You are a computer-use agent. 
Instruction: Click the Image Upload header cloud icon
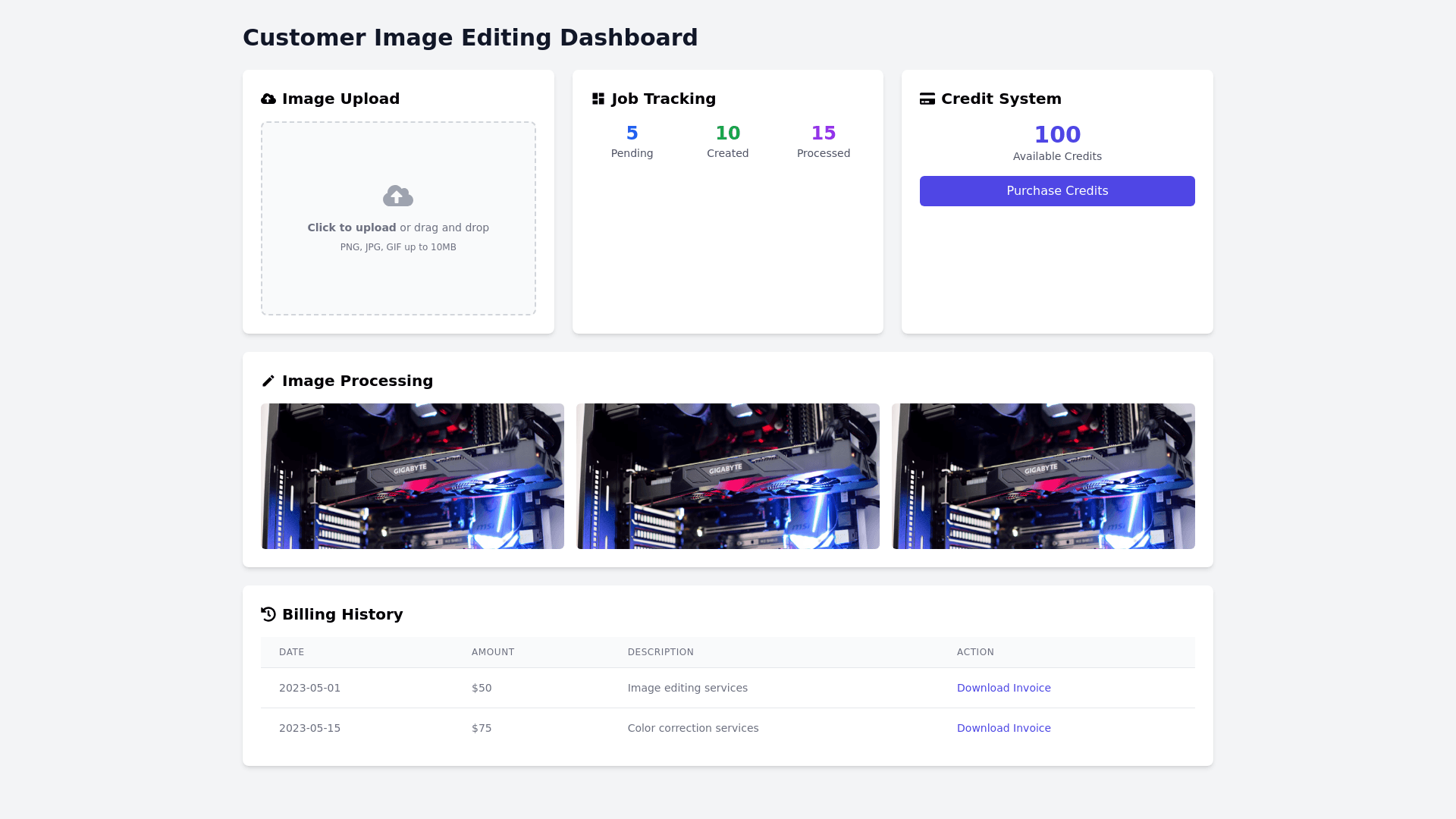[268, 99]
